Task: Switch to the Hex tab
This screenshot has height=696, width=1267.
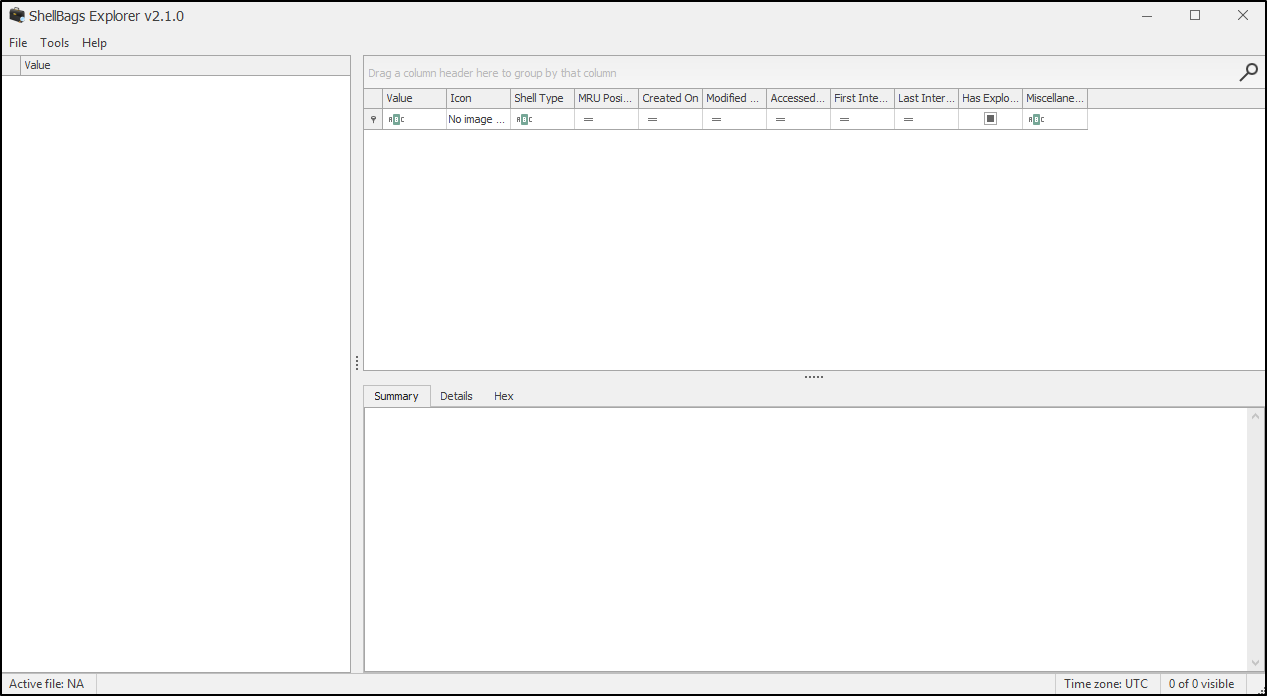Action: [x=503, y=396]
